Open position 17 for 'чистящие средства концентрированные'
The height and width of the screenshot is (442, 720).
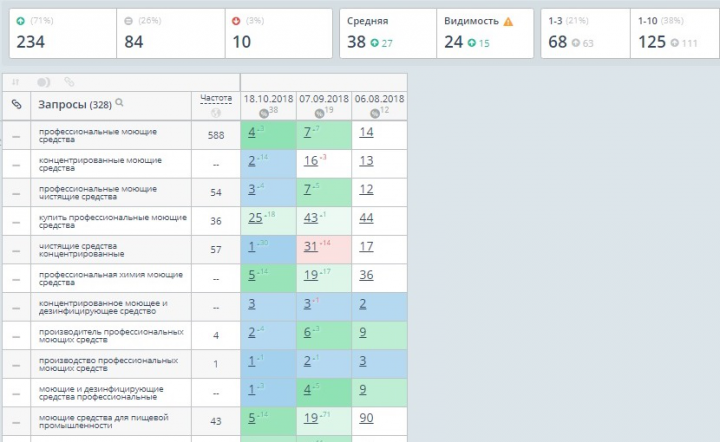(366, 246)
